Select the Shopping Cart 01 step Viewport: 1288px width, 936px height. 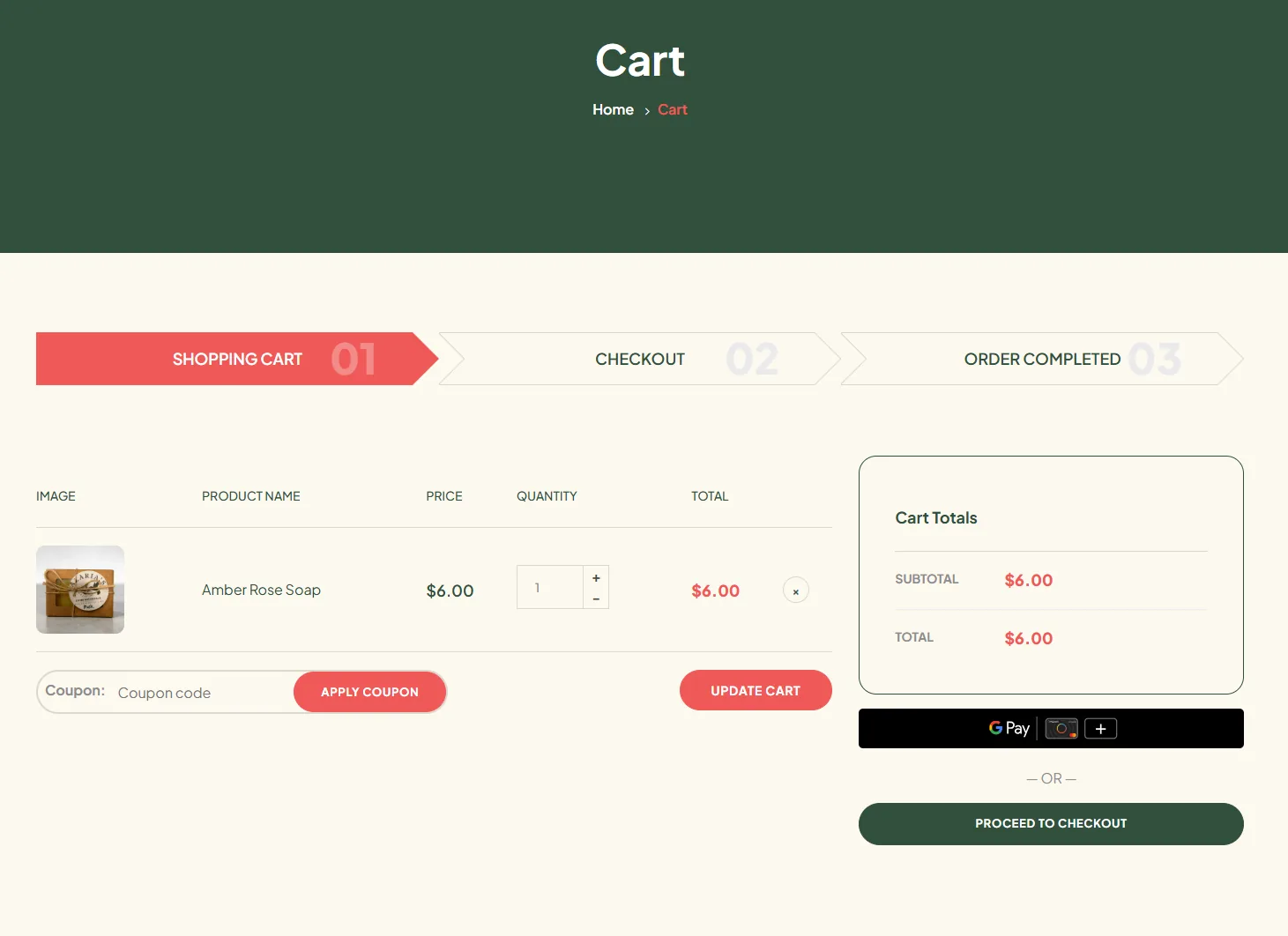[x=237, y=359]
